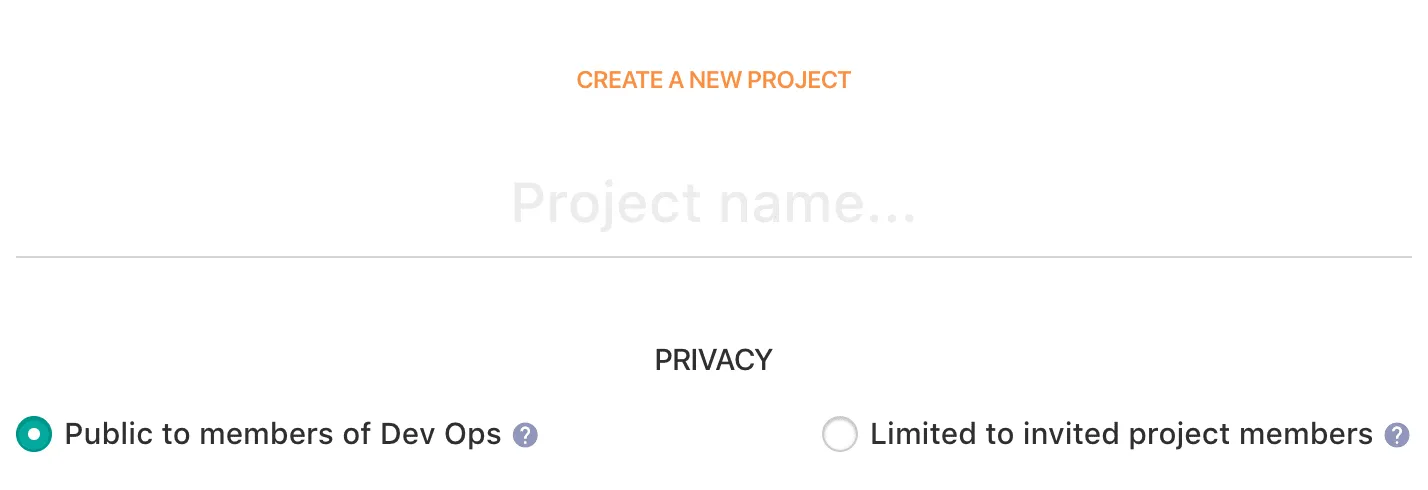Show help about public project privacy
The height and width of the screenshot is (490, 1428).
[525, 436]
